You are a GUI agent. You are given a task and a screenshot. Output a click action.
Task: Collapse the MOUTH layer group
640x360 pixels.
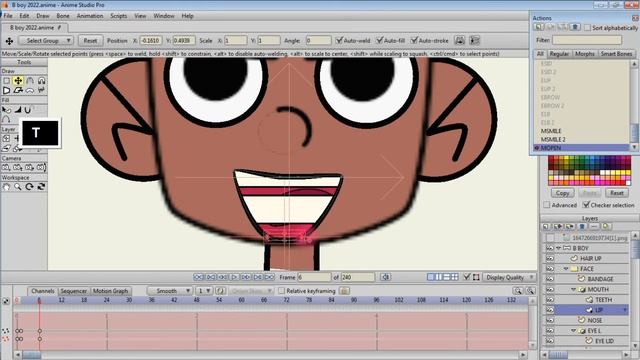tap(573, 289)
